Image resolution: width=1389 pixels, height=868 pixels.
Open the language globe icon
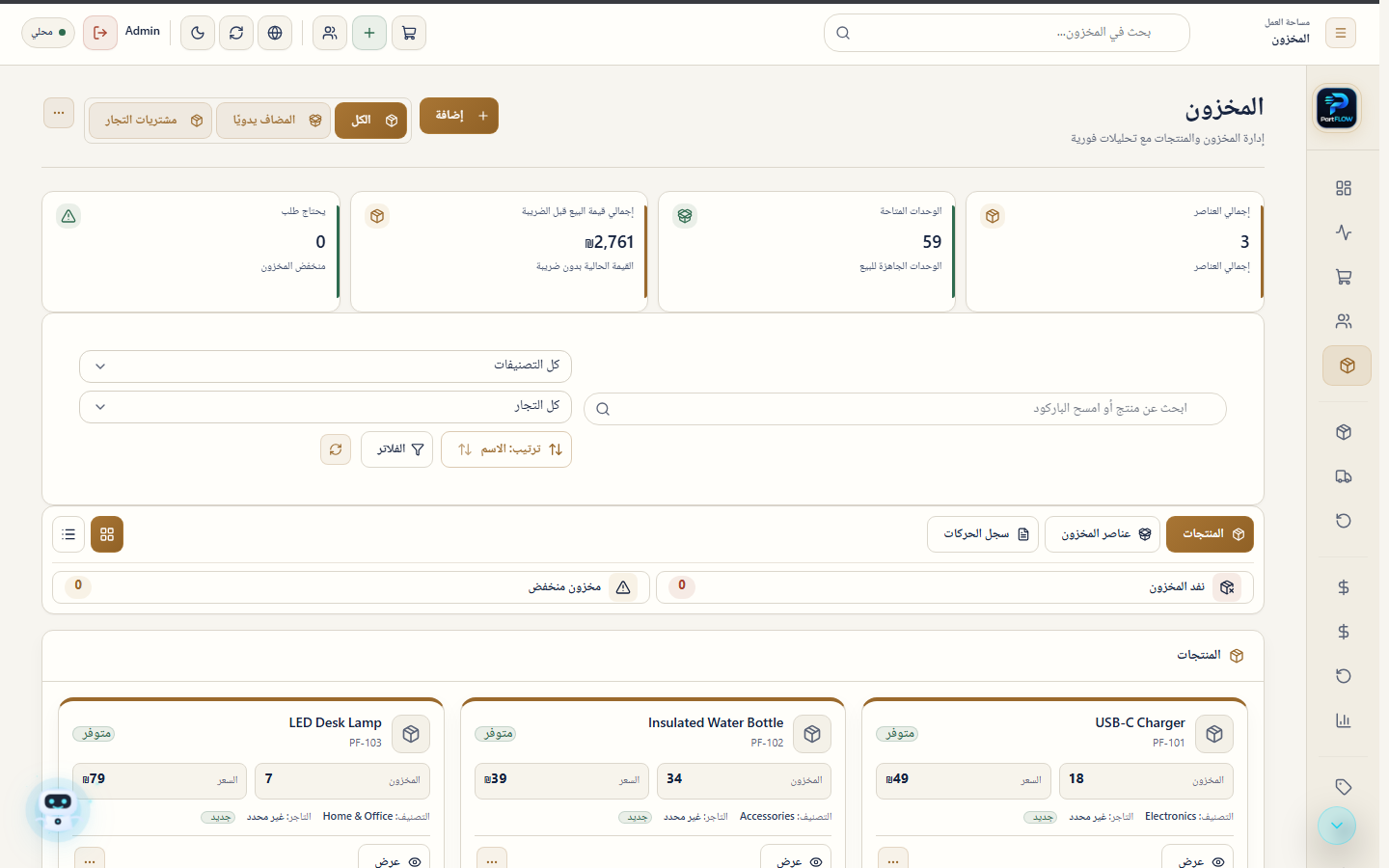point(275,33)
